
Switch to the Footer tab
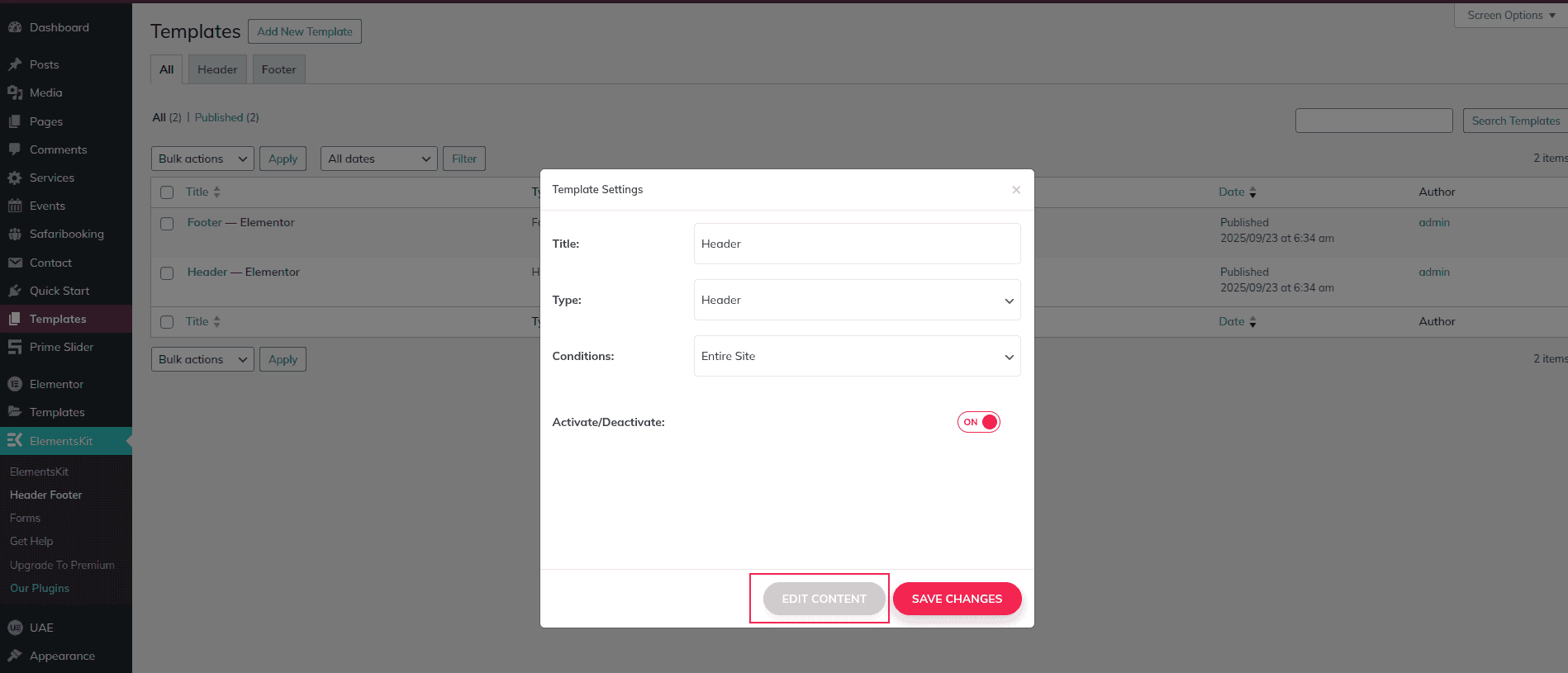point(278,69)
